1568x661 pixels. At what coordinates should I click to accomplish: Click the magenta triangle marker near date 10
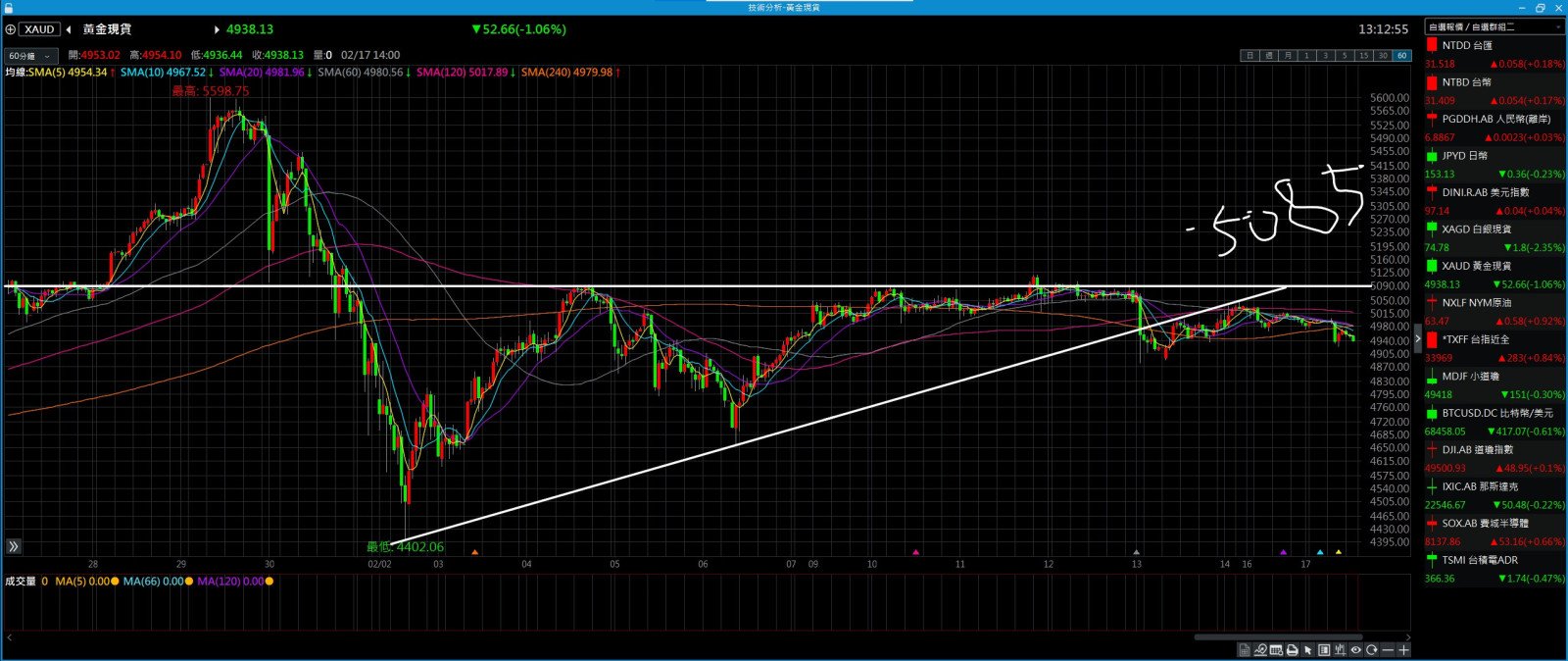pos(916,552)
